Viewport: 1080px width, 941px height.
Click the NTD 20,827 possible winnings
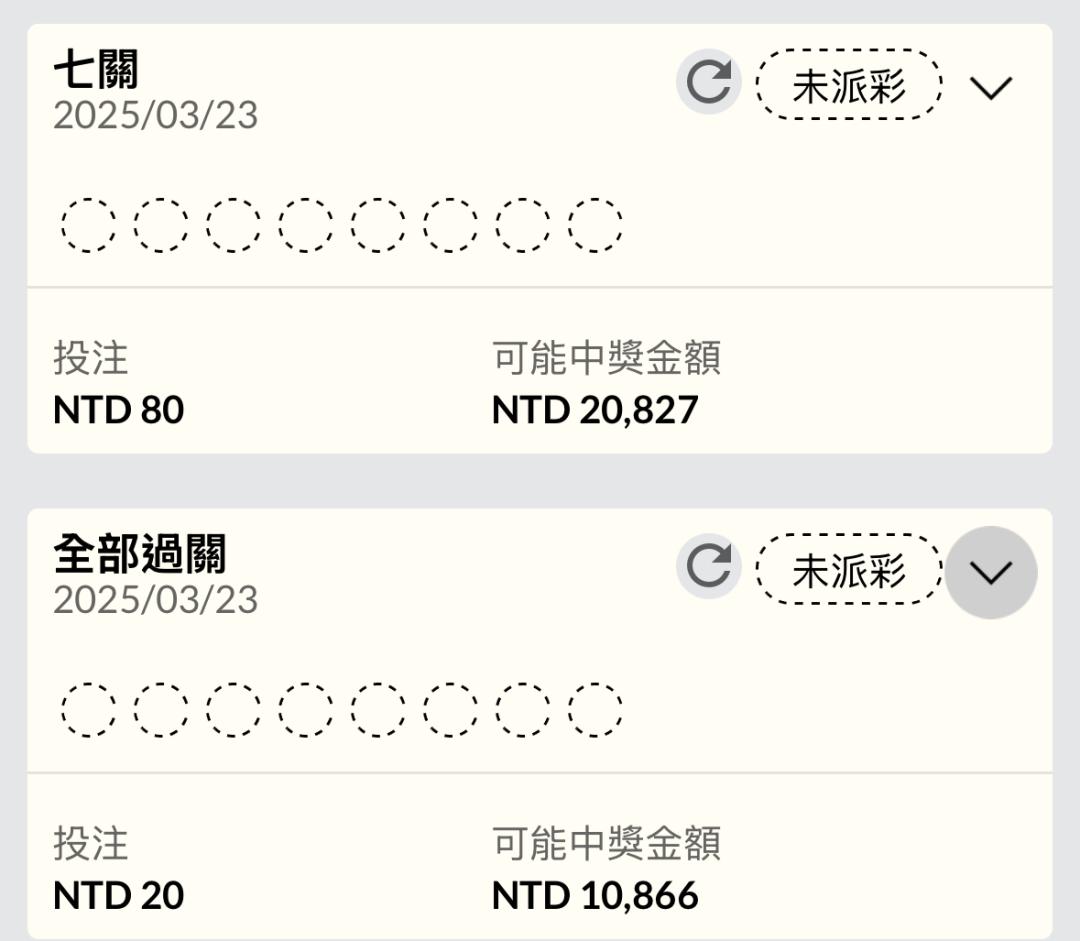595,410
